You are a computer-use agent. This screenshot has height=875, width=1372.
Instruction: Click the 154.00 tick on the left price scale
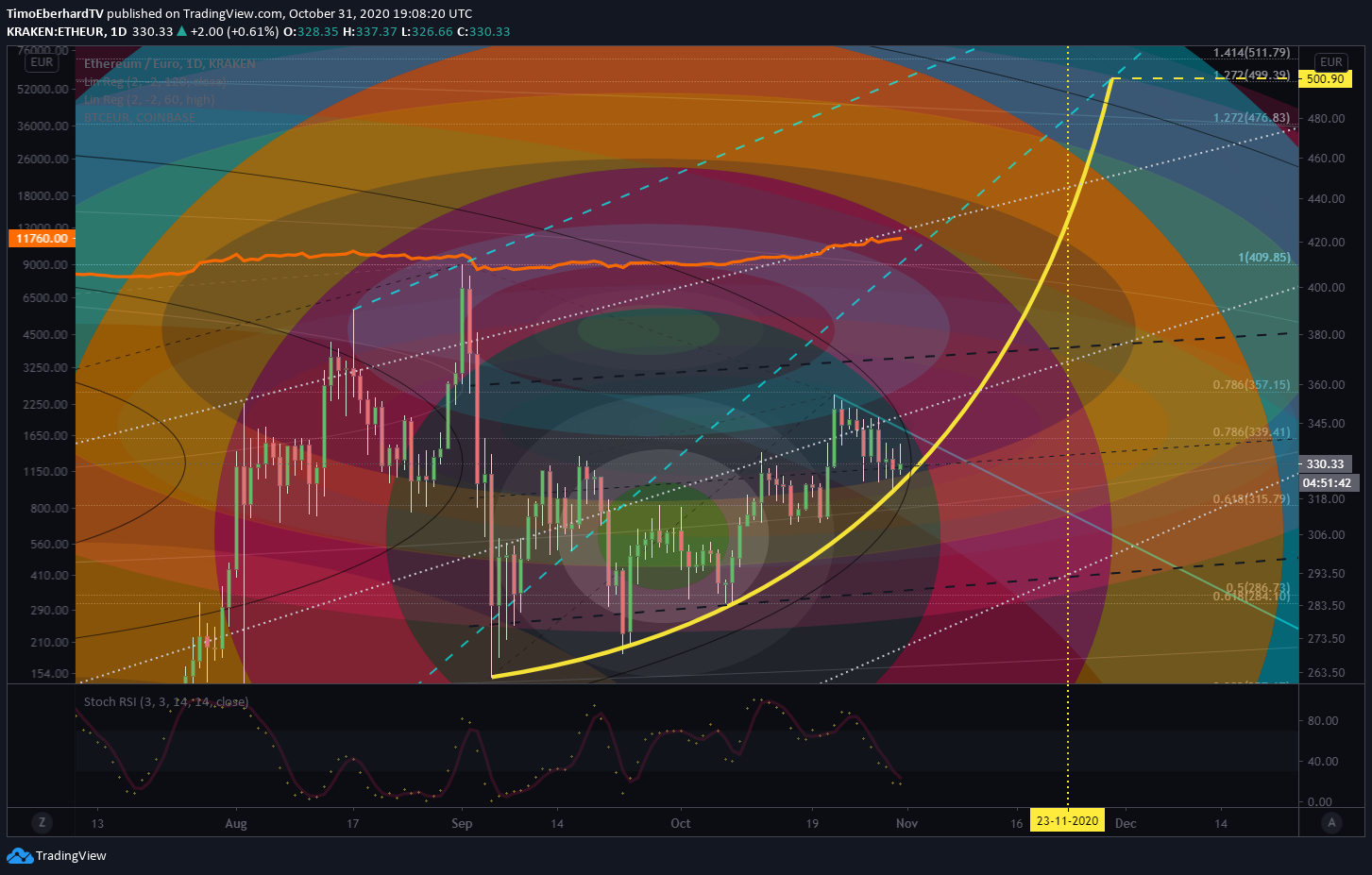[49, 674]
